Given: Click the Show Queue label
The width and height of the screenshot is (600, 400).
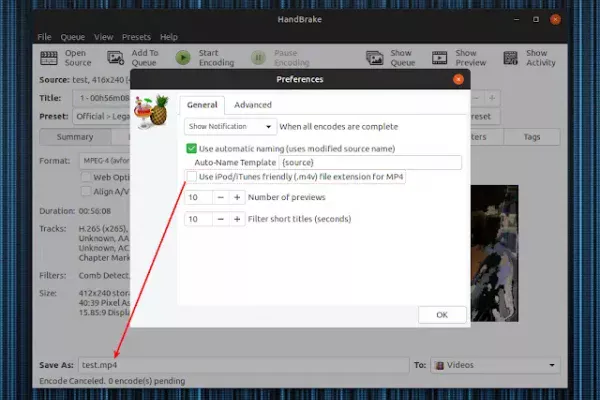Looking at the screenshot, I should [403, 58].
